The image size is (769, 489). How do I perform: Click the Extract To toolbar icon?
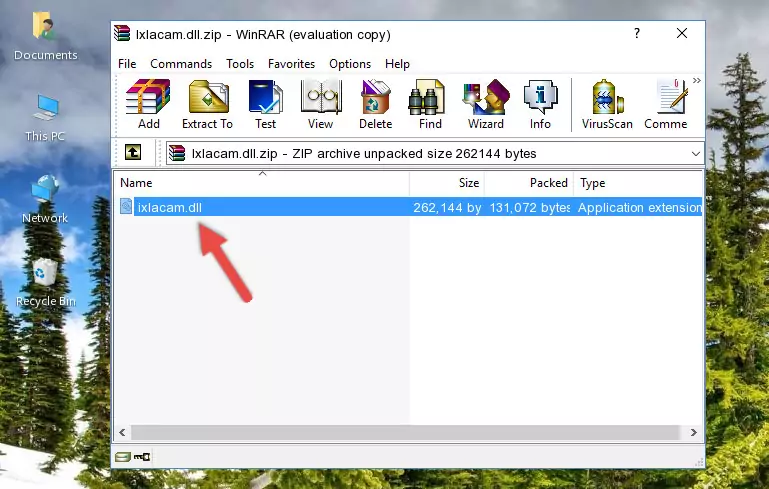click(207, 104)
